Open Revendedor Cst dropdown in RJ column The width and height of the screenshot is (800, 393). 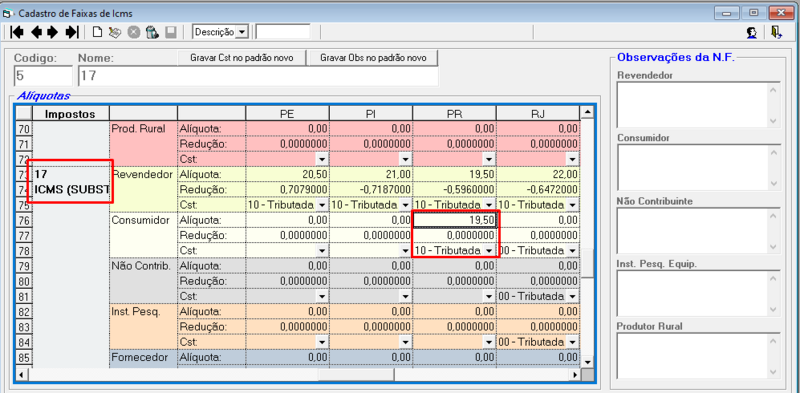tap(573, 205)
